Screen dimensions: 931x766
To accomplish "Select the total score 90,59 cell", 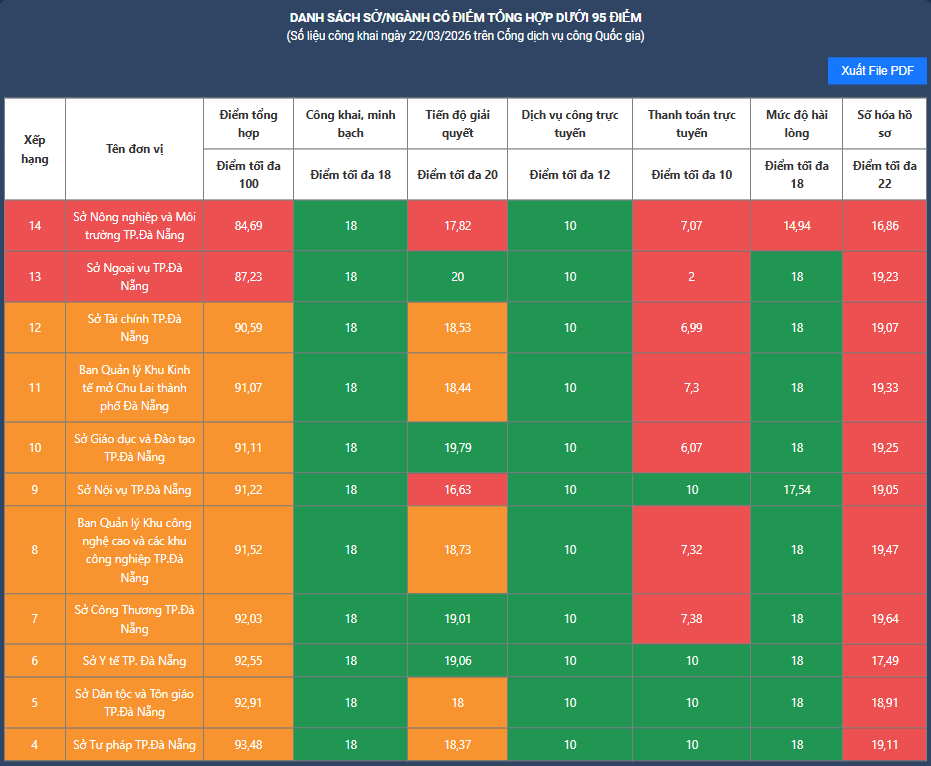I will [x=248, y=328].
